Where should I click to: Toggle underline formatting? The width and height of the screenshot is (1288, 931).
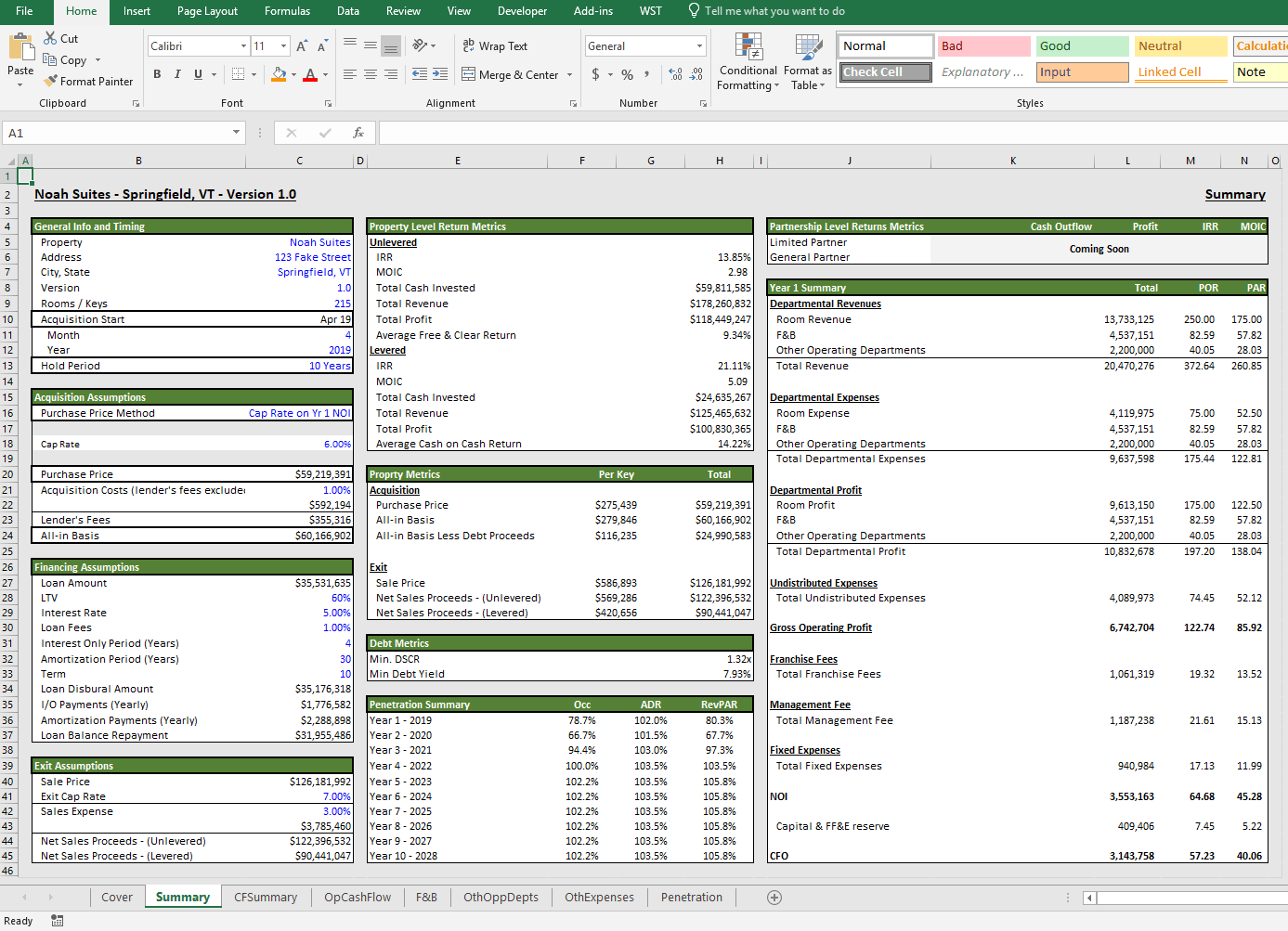195,74
